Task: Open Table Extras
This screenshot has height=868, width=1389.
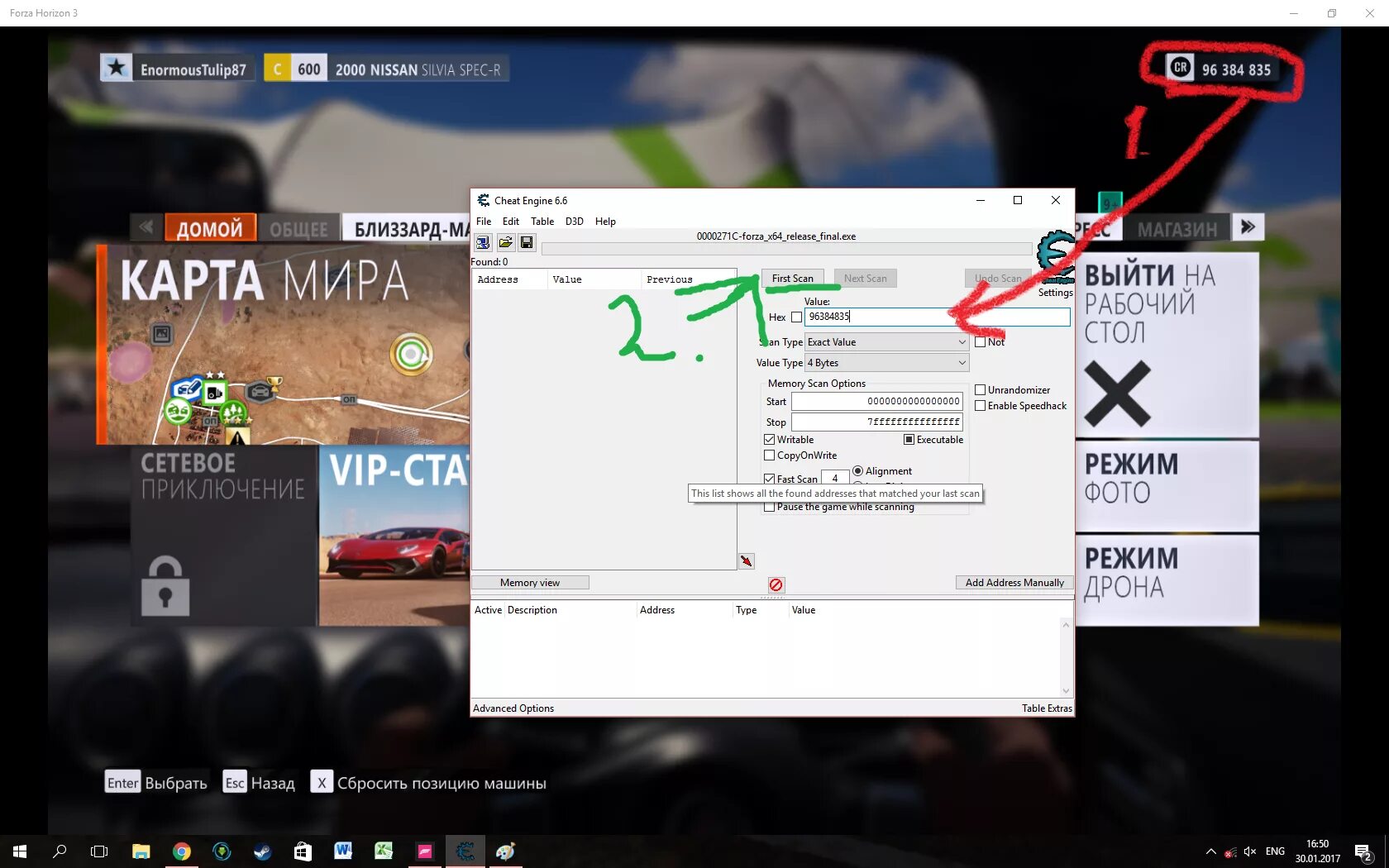Action: point(1047,708)
